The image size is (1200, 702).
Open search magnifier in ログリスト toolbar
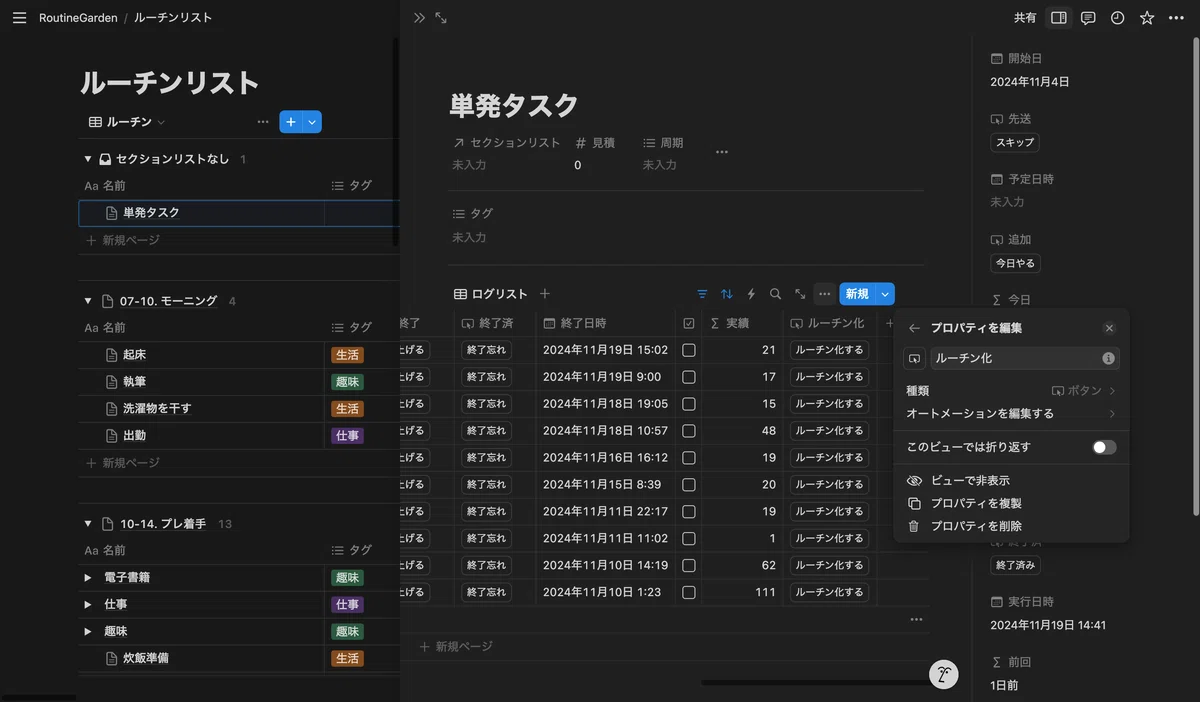pyautogui.click(x=775, y=294)
